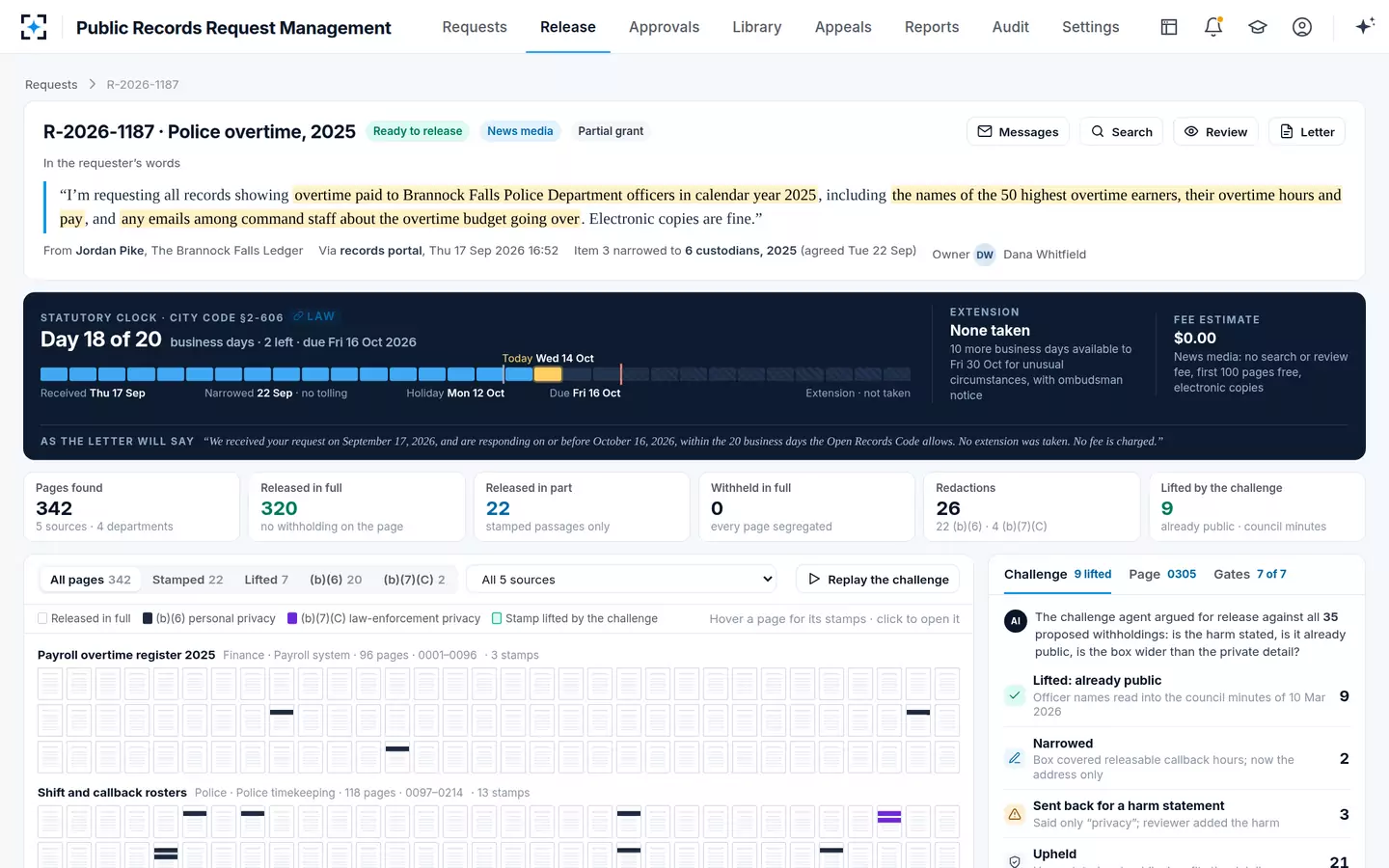Click the Review button
Image resolution: width=1389 pixels, height=868 pixels.
coord(1215,131)
